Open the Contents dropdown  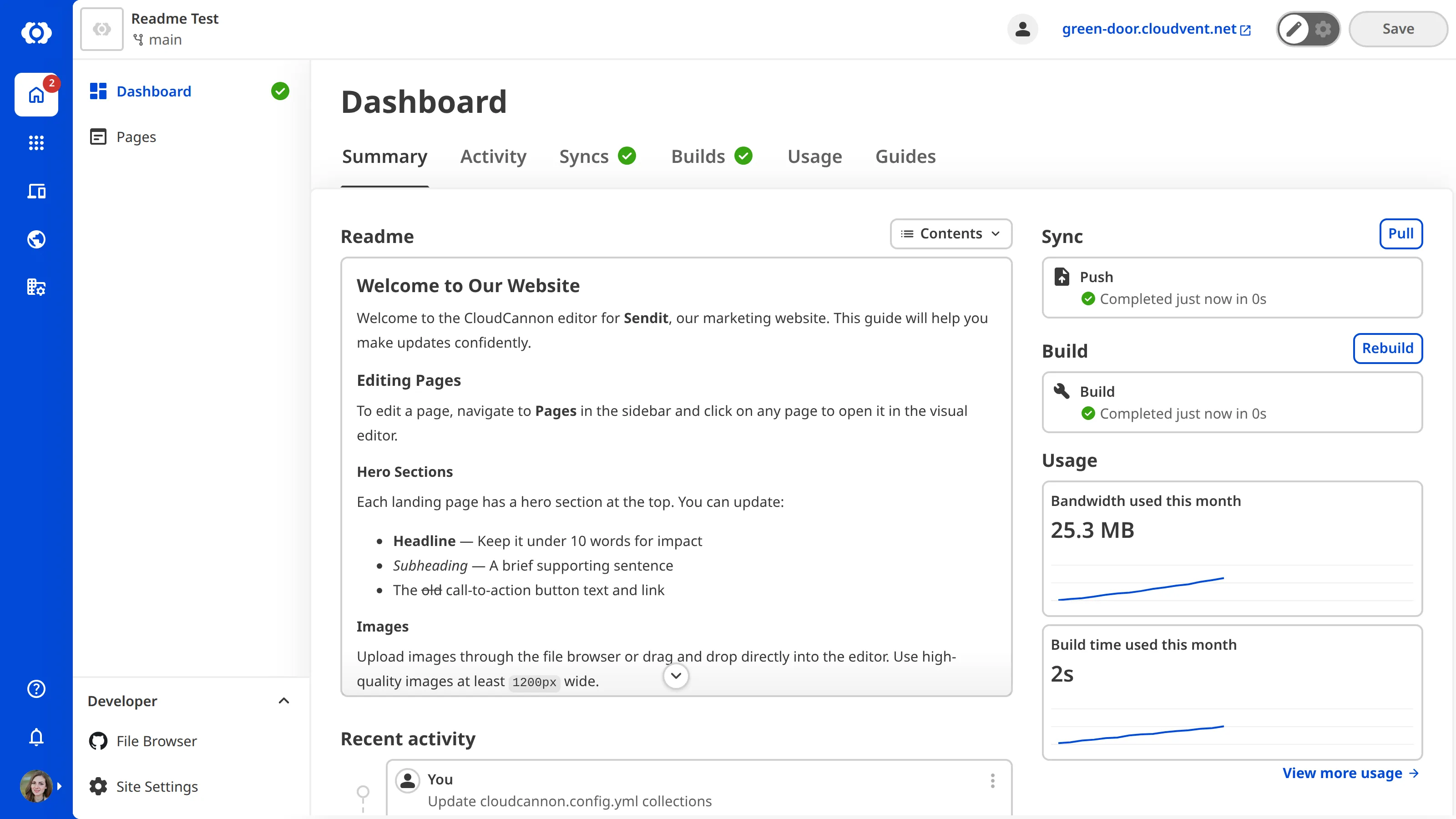[950, 233]
